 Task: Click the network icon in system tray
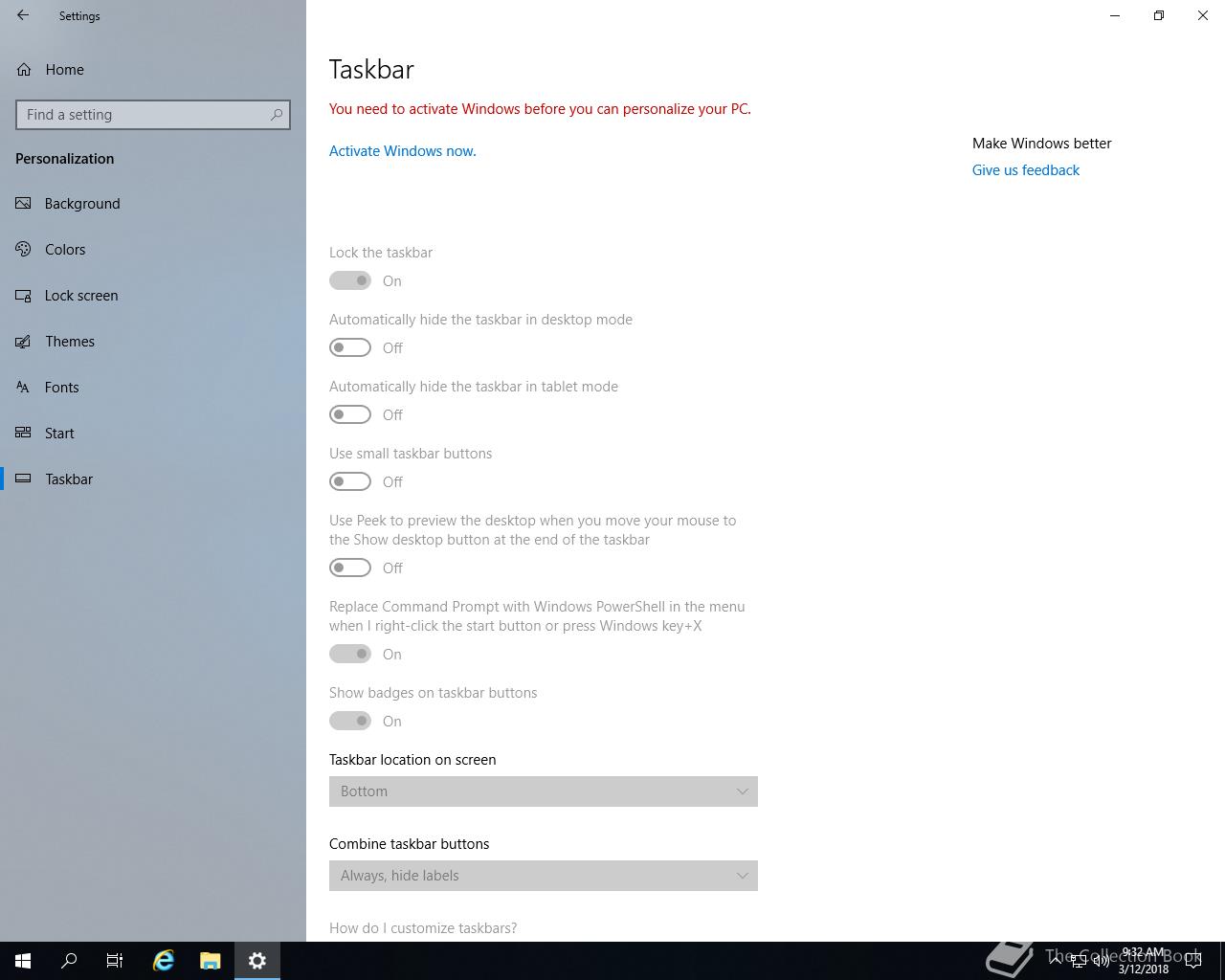point(1079,961)
